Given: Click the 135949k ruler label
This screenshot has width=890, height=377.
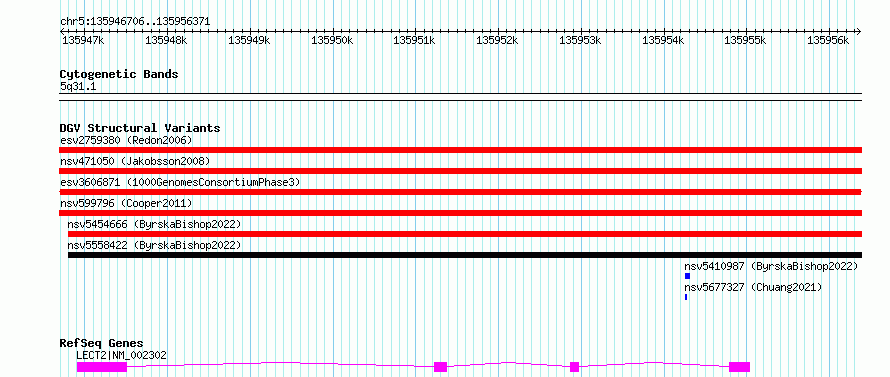Looking at the screenshot, I should [249, 40].
